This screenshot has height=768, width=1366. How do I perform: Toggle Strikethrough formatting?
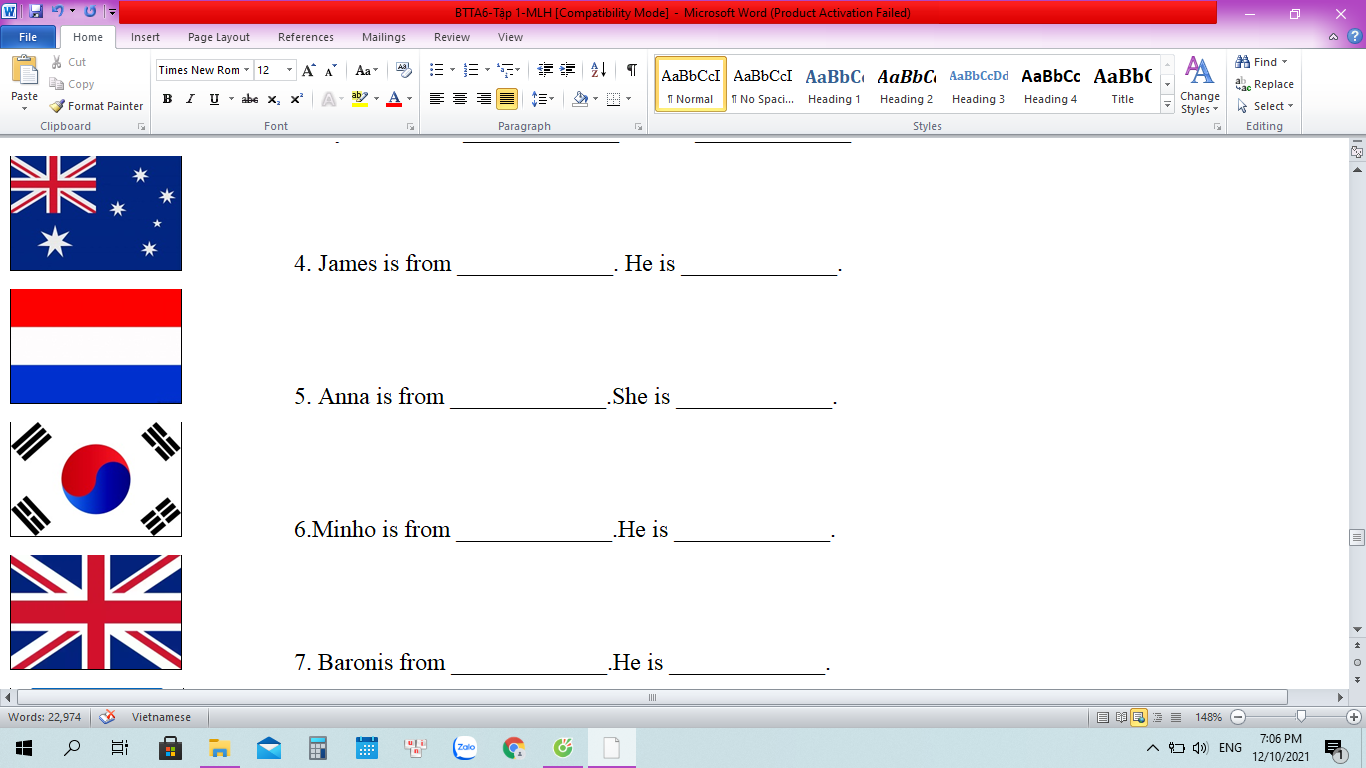(250, 99)
